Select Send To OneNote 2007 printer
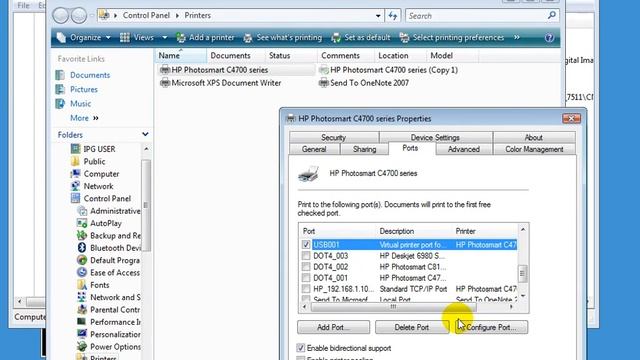This screenshot has width=640, height=360. tap(364, 83)
